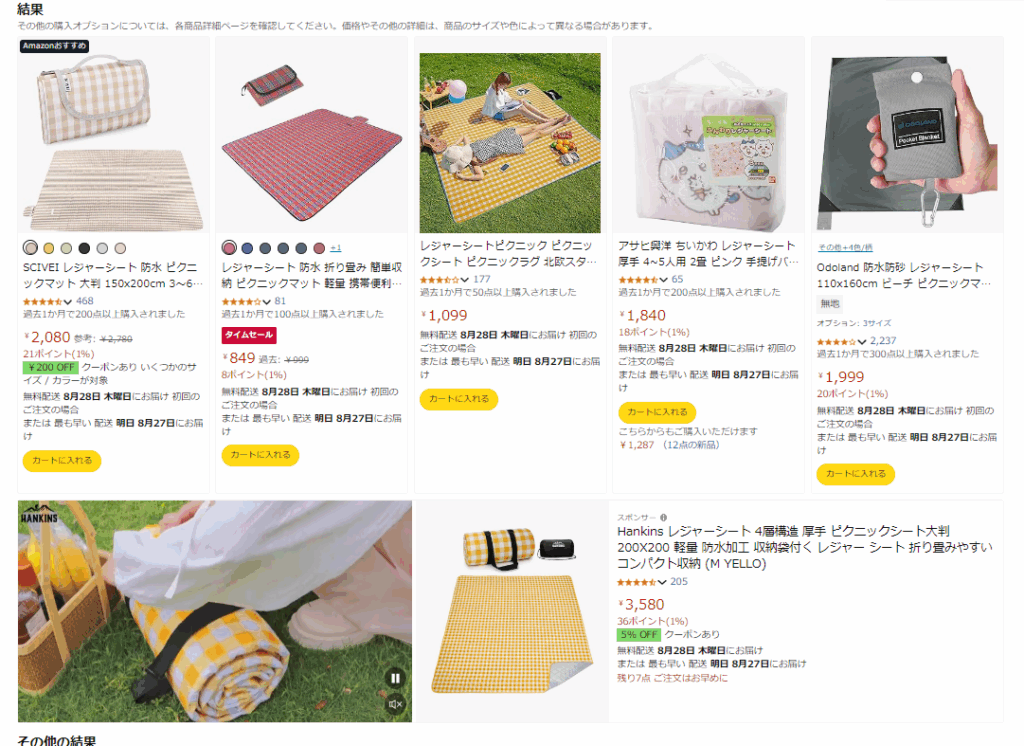Add ¥1,099 yellow picnic rug to cart
The image size is (1024, 746).
click(459, 399)
